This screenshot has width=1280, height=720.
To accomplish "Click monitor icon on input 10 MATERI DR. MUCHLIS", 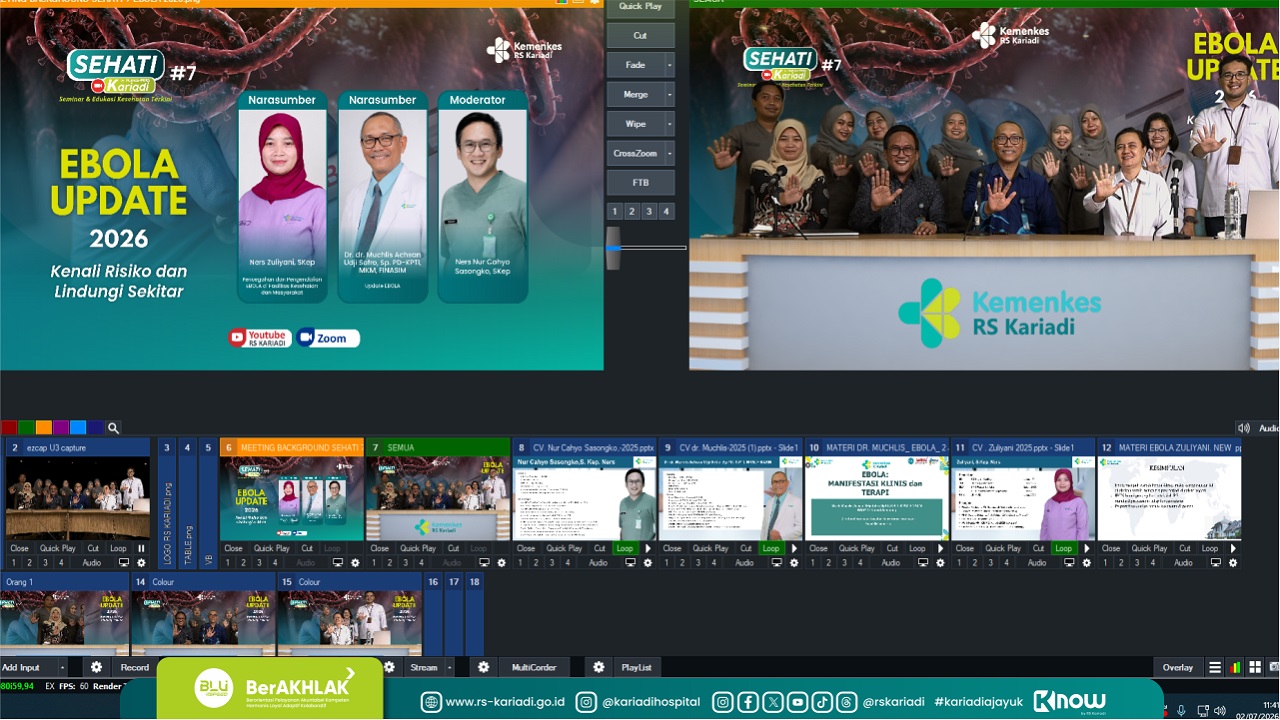I will 923,563.
